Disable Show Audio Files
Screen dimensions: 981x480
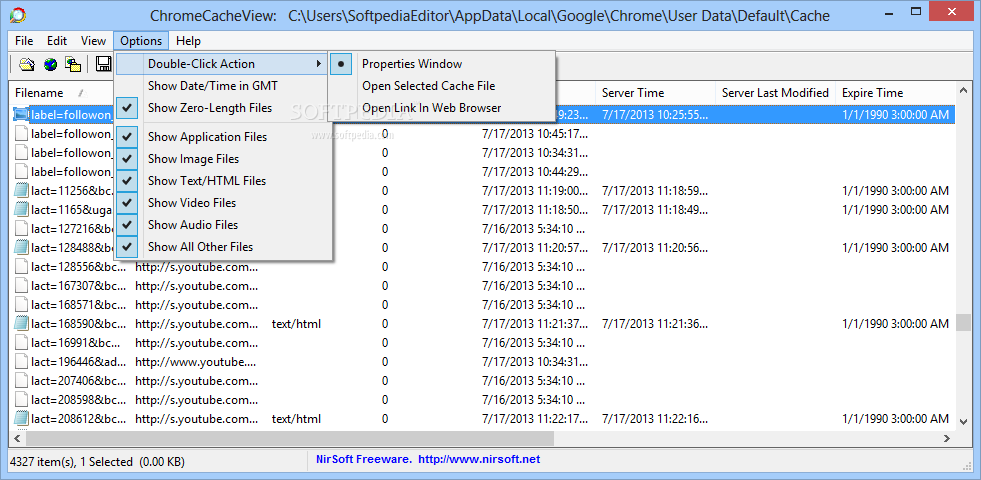[x=223, y=225]
